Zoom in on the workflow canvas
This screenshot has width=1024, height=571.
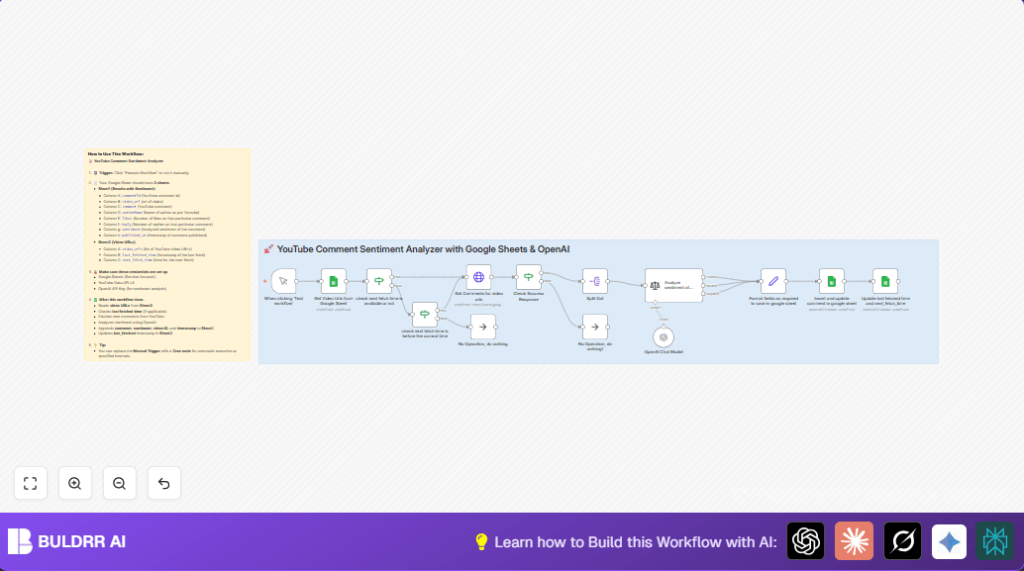point(75,483)
